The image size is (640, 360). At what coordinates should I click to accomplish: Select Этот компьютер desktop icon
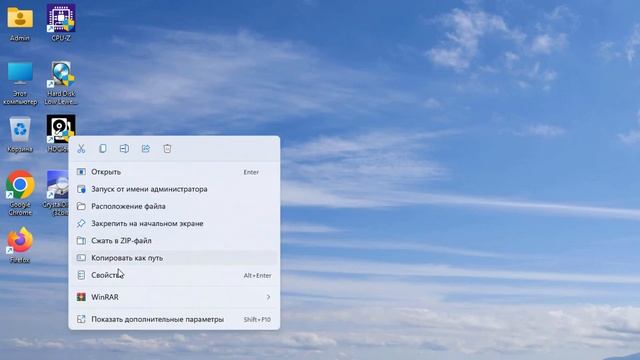[x=20, y=84]
